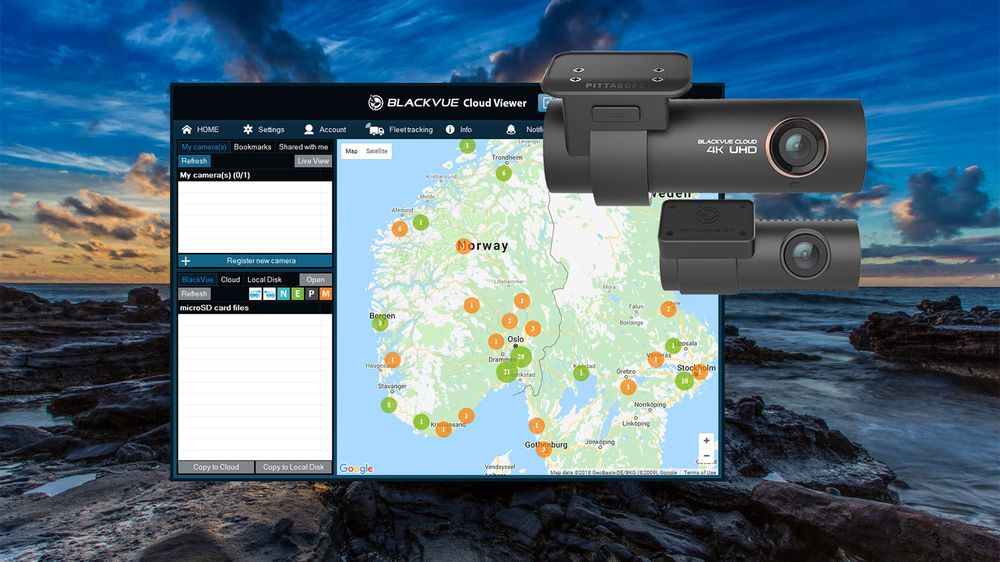Switch to the Bookmarks tab

253,147
